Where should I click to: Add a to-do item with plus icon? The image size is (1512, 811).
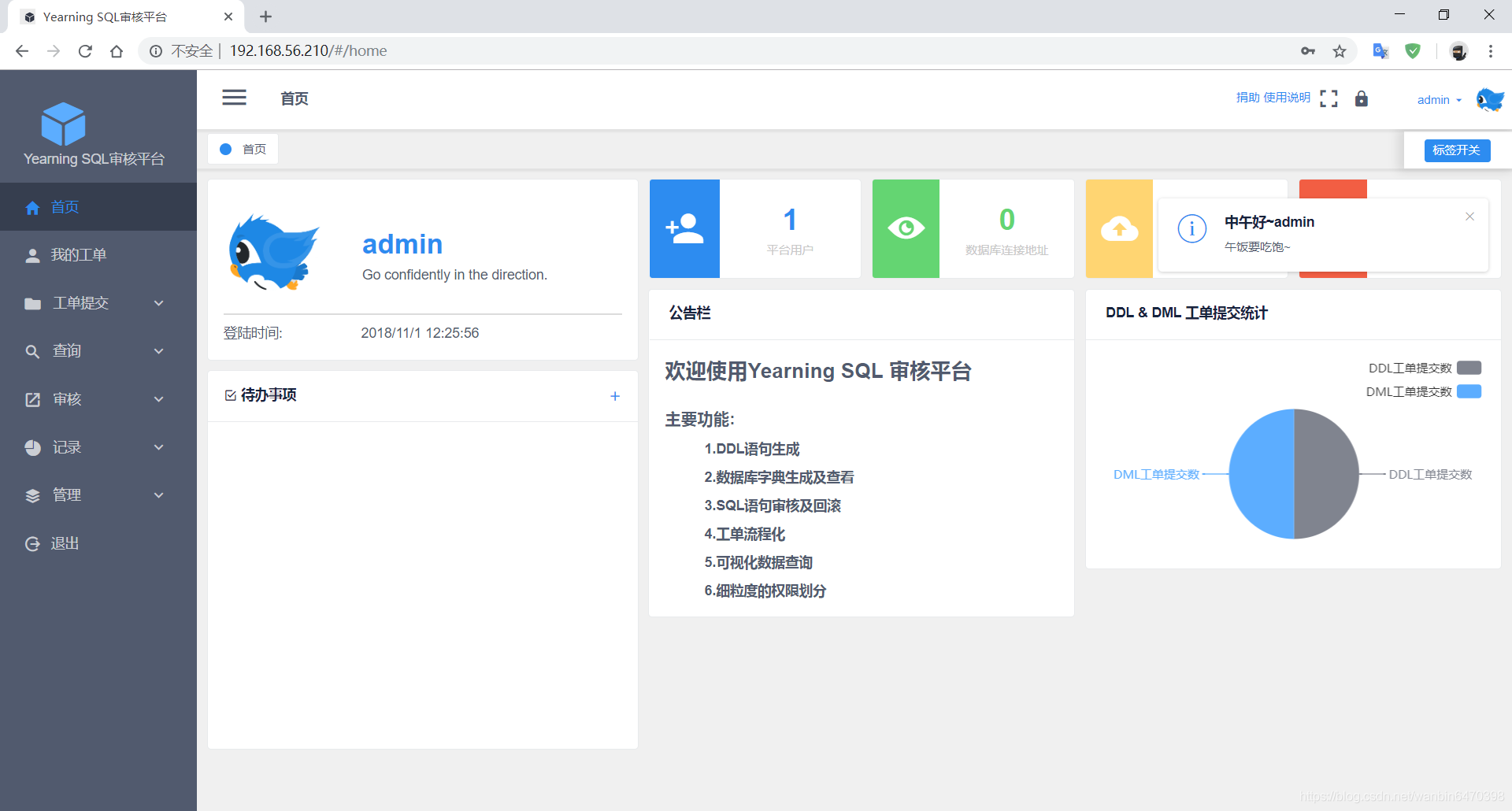615,396
